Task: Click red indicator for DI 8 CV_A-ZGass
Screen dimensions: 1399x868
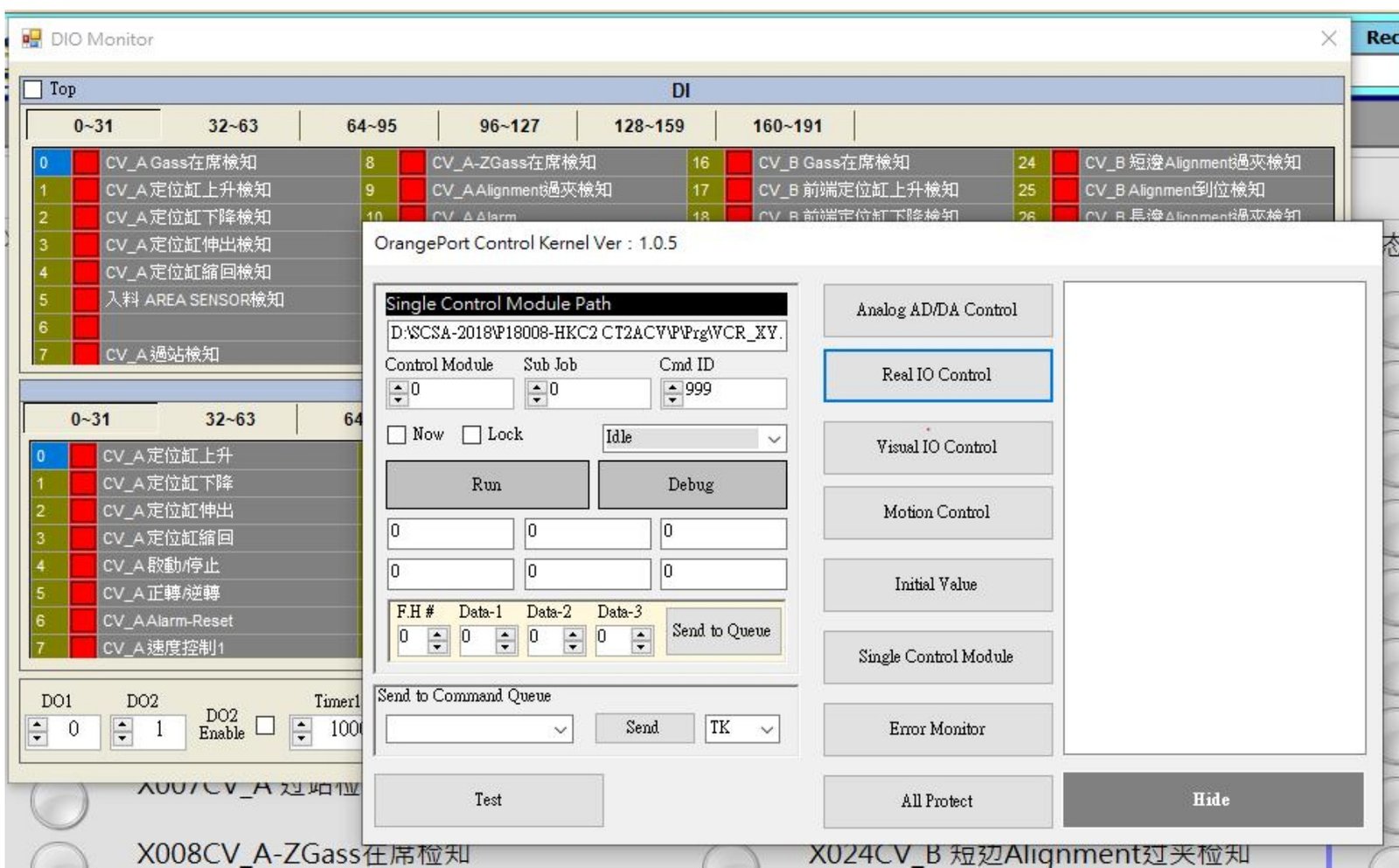Action: (412, 163)
